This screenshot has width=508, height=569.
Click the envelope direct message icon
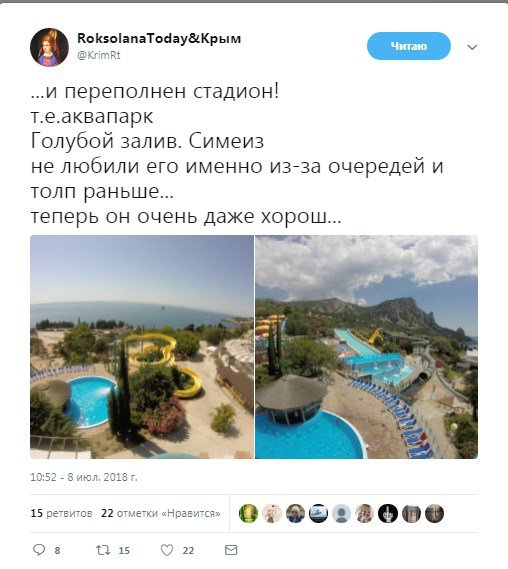click(x=231, y=550)
